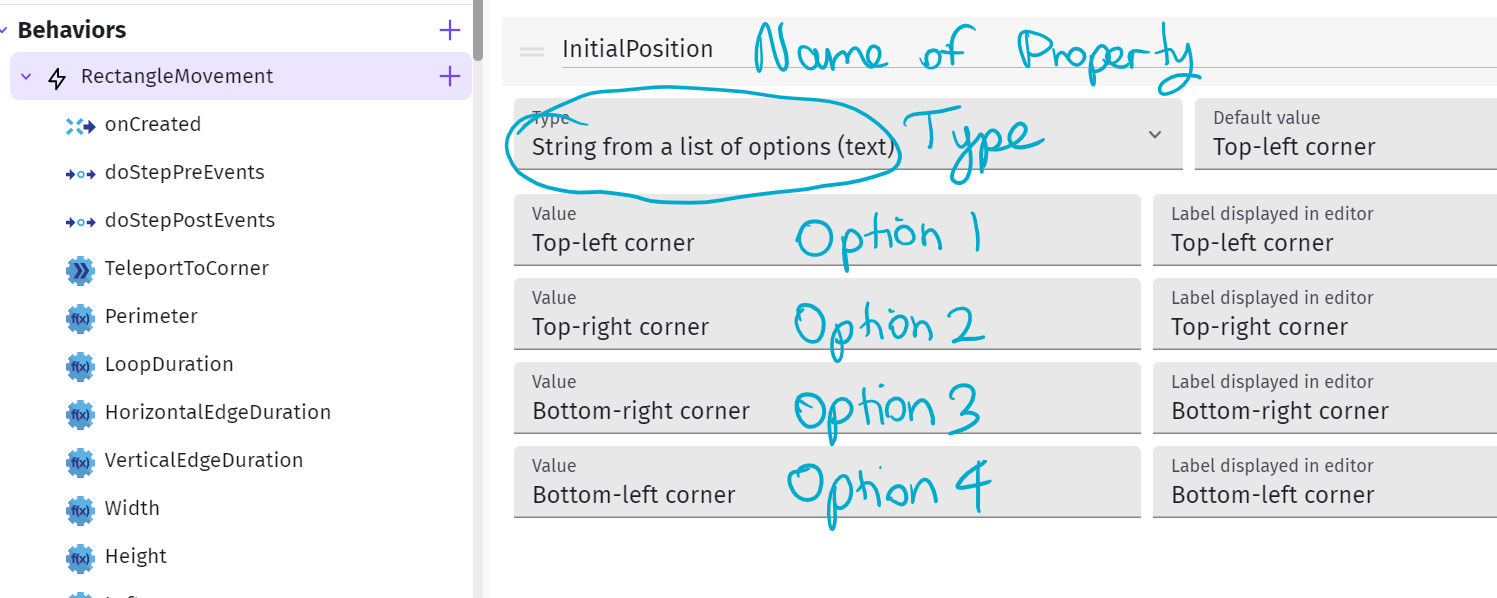This screenshot has width=1497, height=598.
Task: Select doStepPostEvents in the tree
Action: (189, 220)
